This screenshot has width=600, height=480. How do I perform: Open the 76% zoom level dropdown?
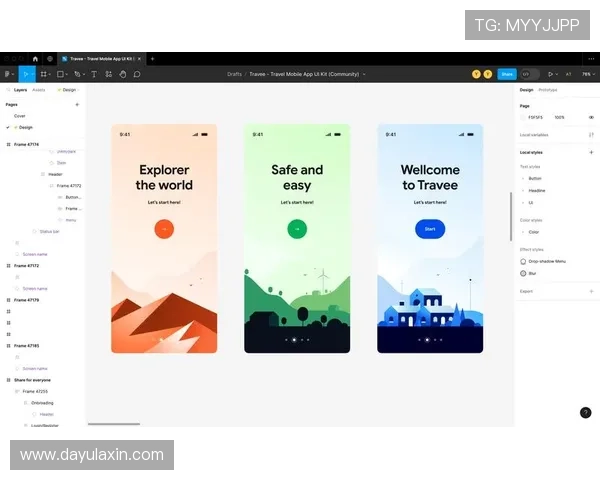click(587, 74)
